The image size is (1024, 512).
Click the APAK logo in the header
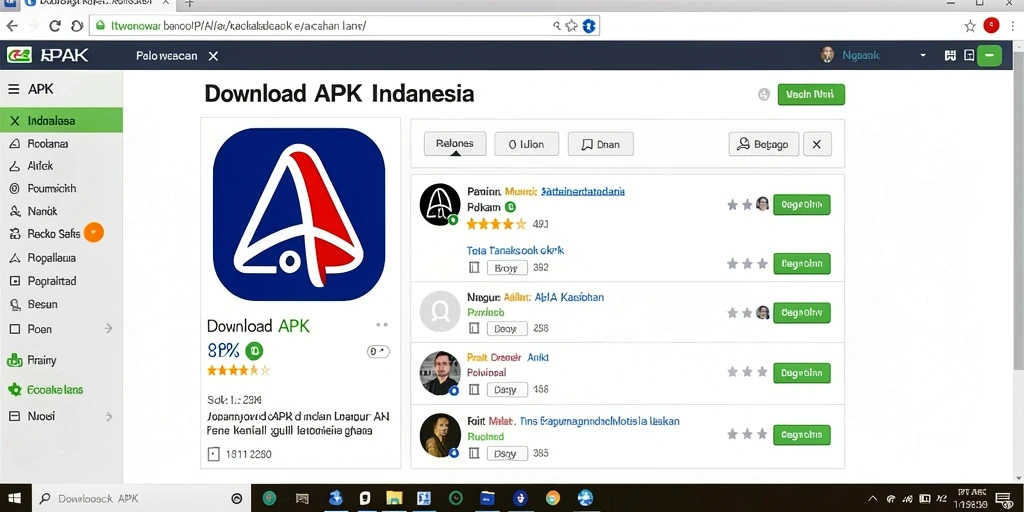pos(48,56)
